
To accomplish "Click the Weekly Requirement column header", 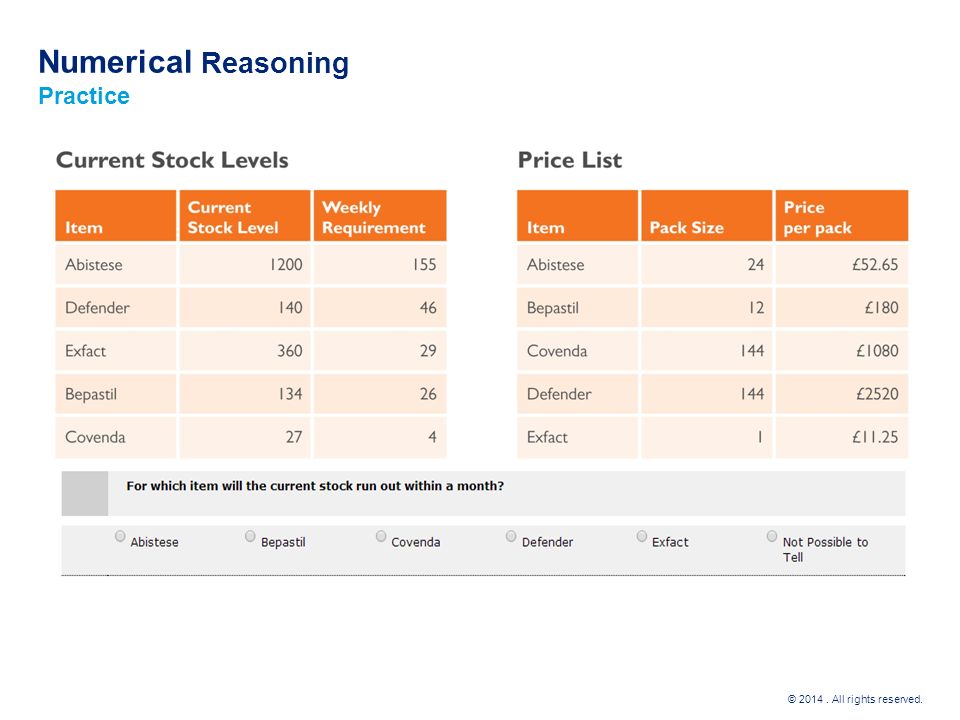I will coord(380,216).
